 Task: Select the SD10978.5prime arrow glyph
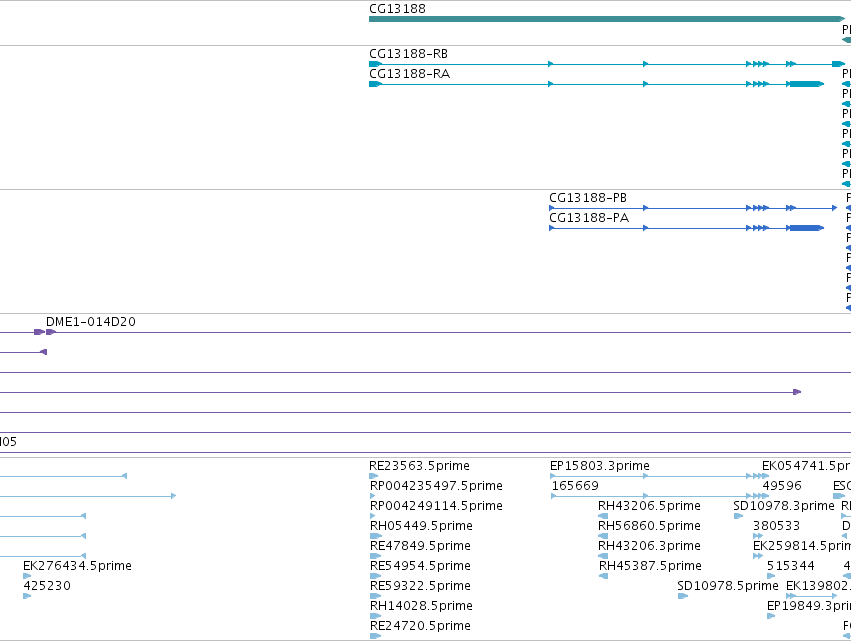pos(683,596)
